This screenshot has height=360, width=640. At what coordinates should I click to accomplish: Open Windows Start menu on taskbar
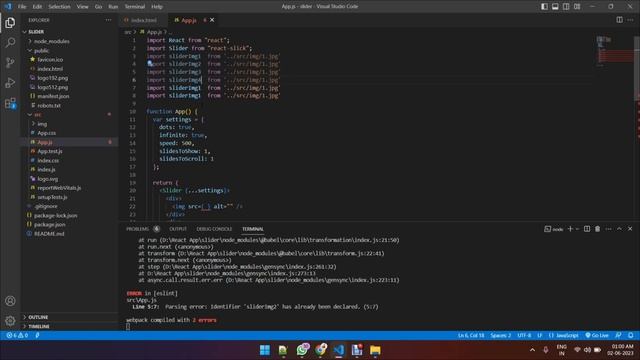point(265,350)
